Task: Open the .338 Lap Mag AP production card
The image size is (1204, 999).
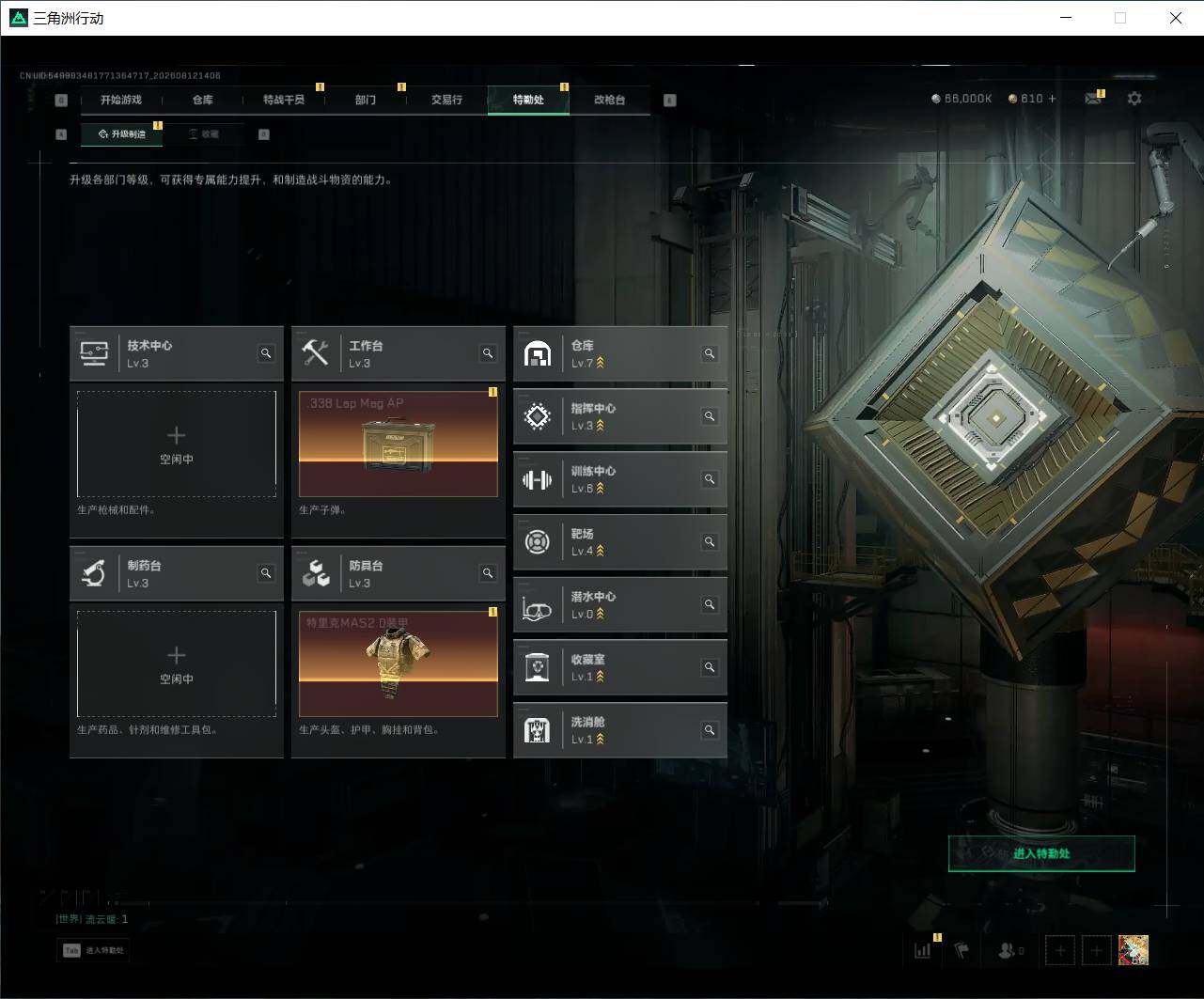Action: pyautogui.click(x=399, y=444)
